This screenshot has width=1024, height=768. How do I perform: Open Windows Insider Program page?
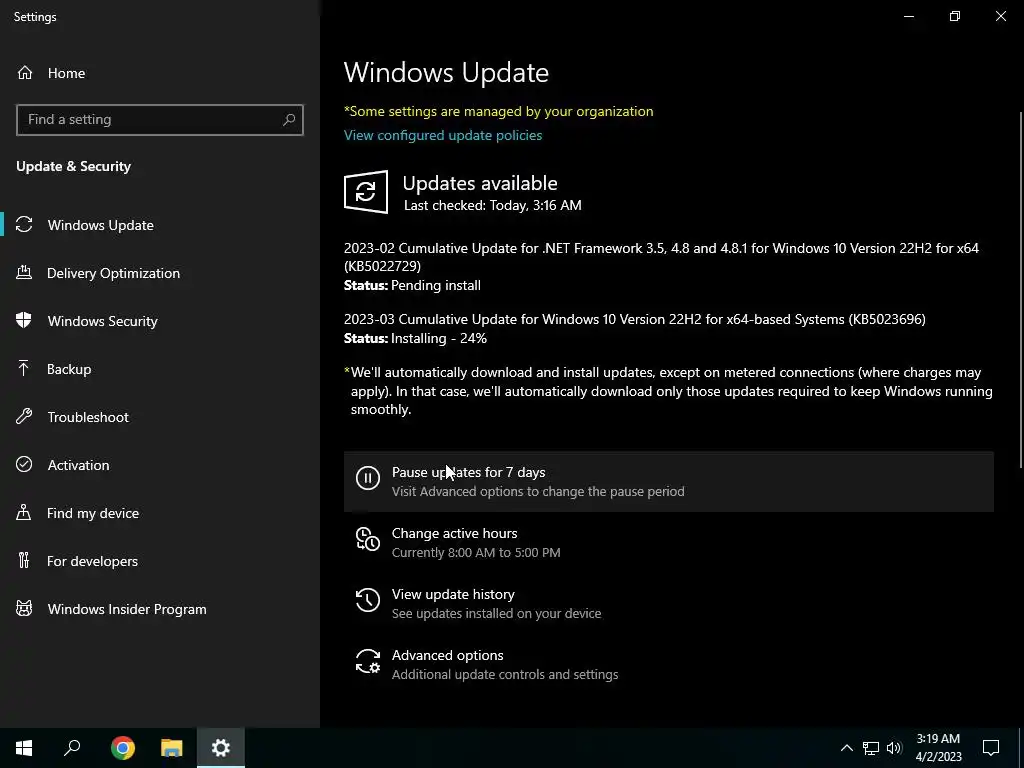tap(160, 609)
